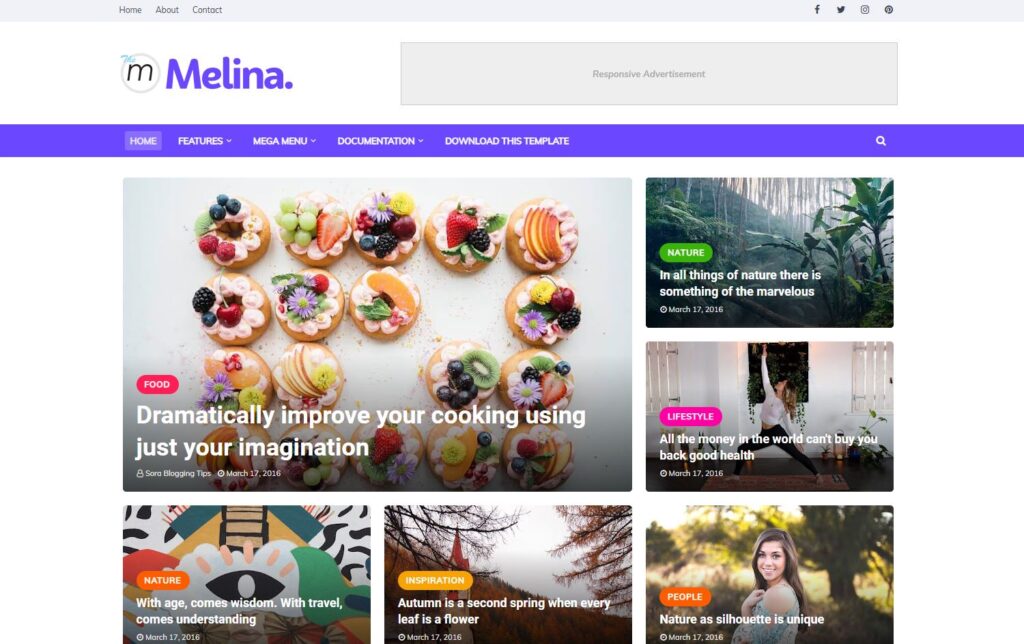
Task: Expand the Mega Menu dropdown
Action: 284,140
